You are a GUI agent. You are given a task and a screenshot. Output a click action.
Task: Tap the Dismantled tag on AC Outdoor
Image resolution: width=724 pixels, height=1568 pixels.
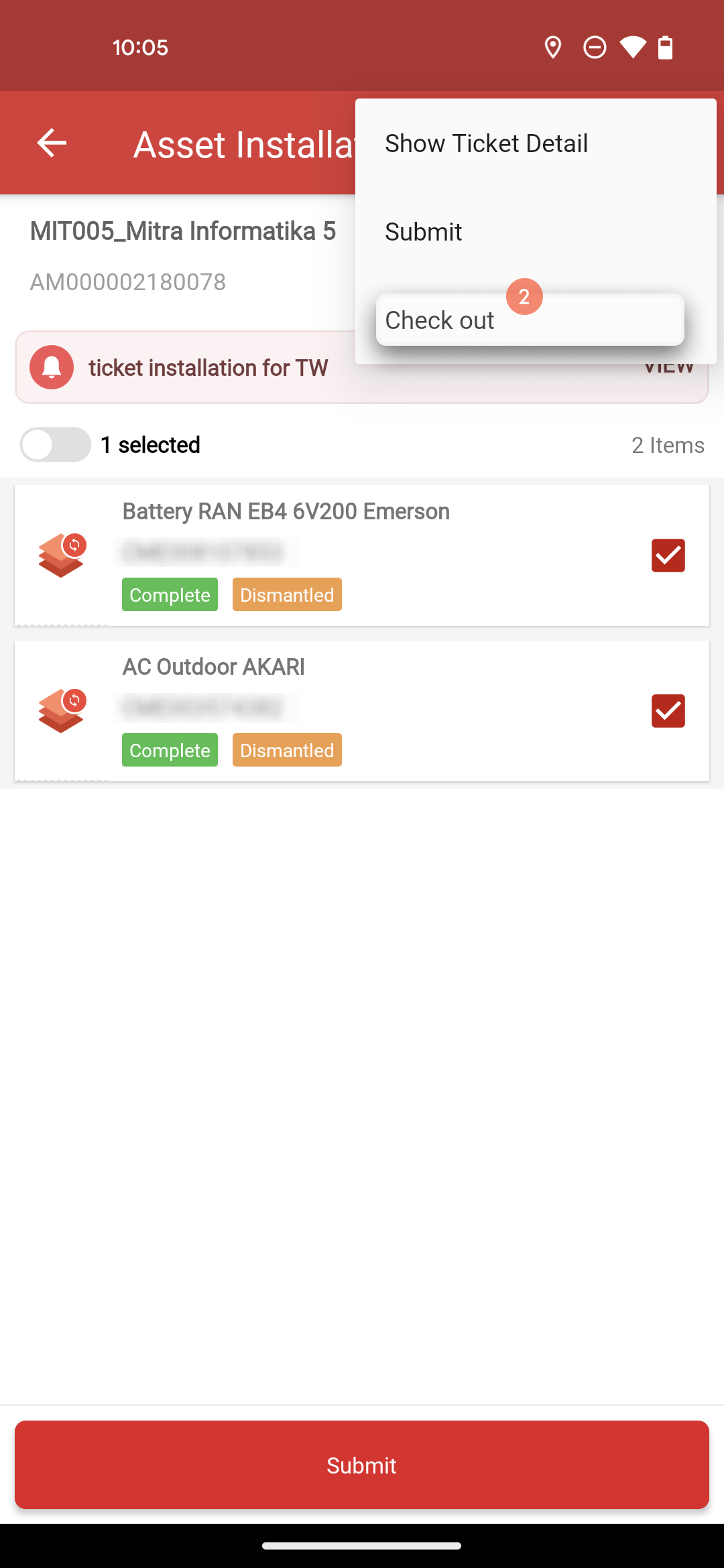click(287, 750)
